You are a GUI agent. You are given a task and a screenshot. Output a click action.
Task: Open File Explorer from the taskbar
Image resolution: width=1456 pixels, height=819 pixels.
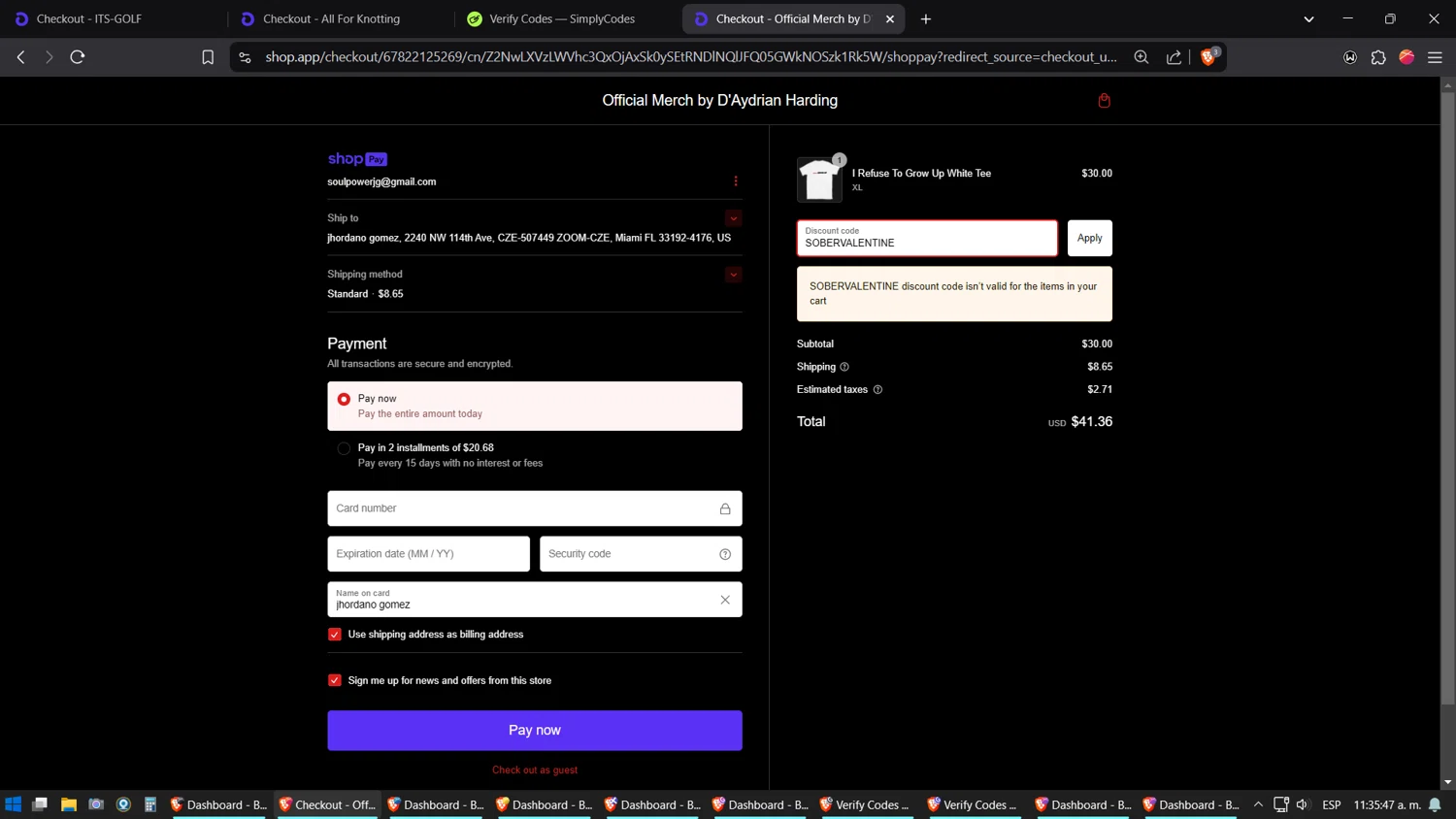point(68,804)
